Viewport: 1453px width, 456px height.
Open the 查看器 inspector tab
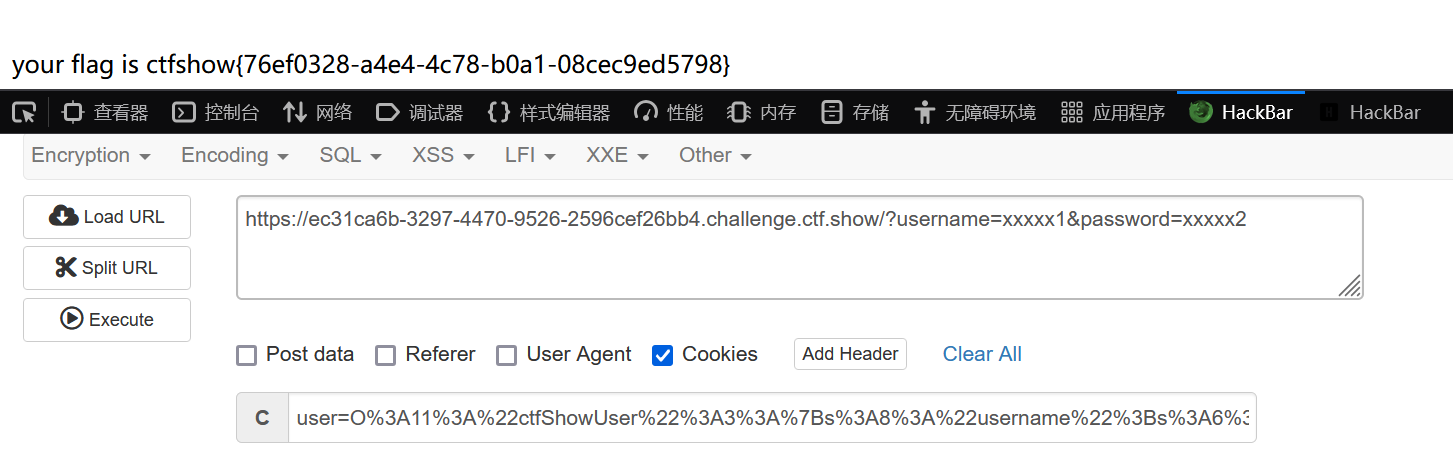(105, 113)
